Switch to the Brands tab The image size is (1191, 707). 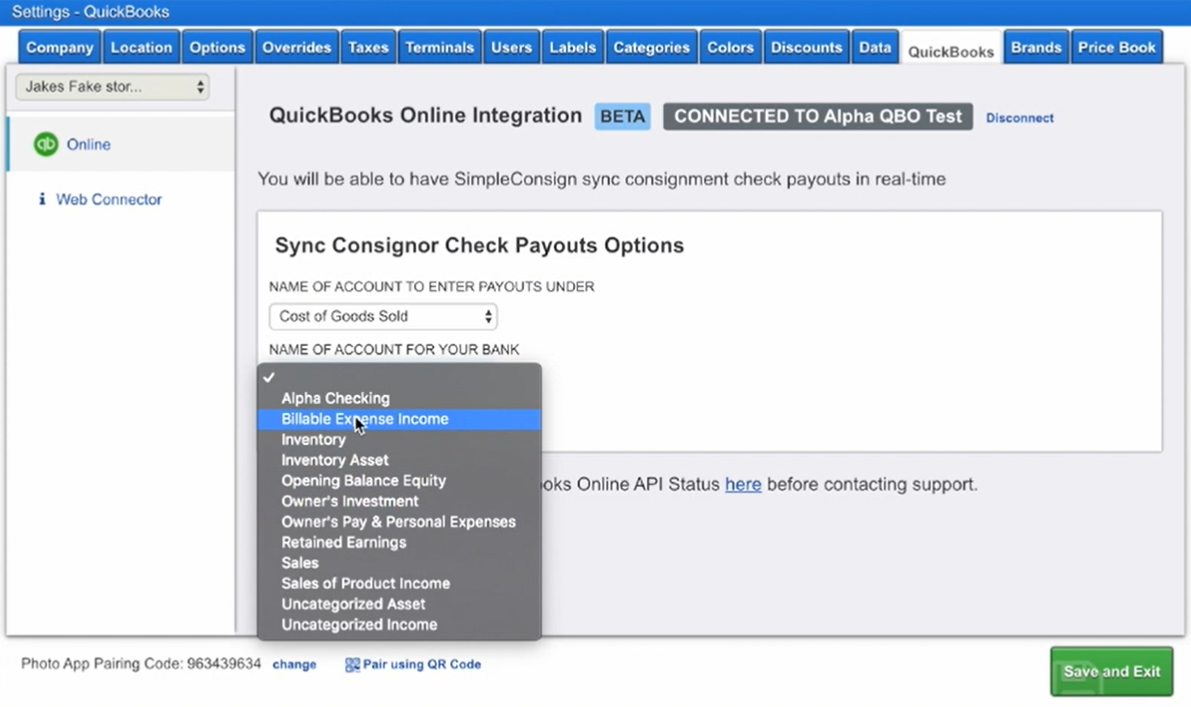[1036, 47]
